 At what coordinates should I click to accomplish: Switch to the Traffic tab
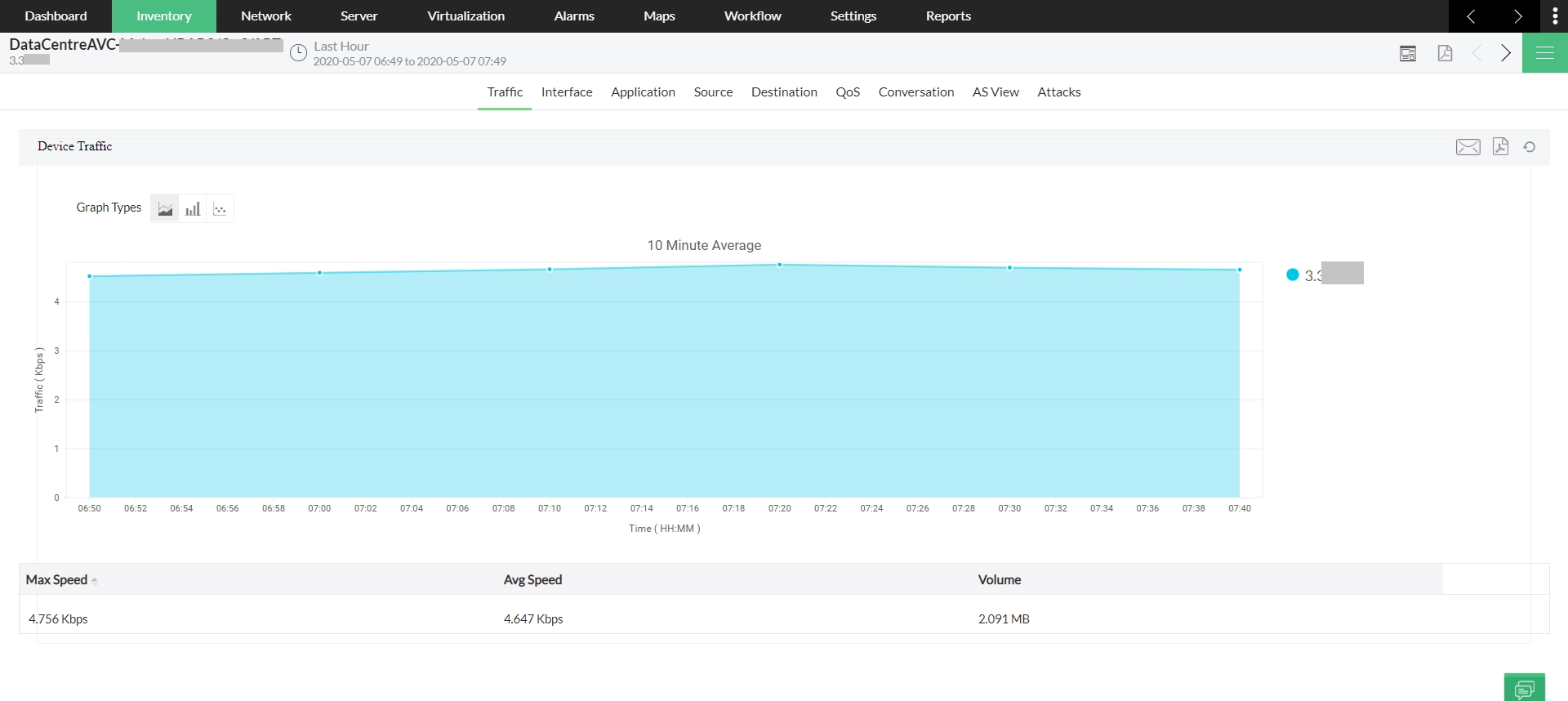pyautogui.click(x=505, y=92)
